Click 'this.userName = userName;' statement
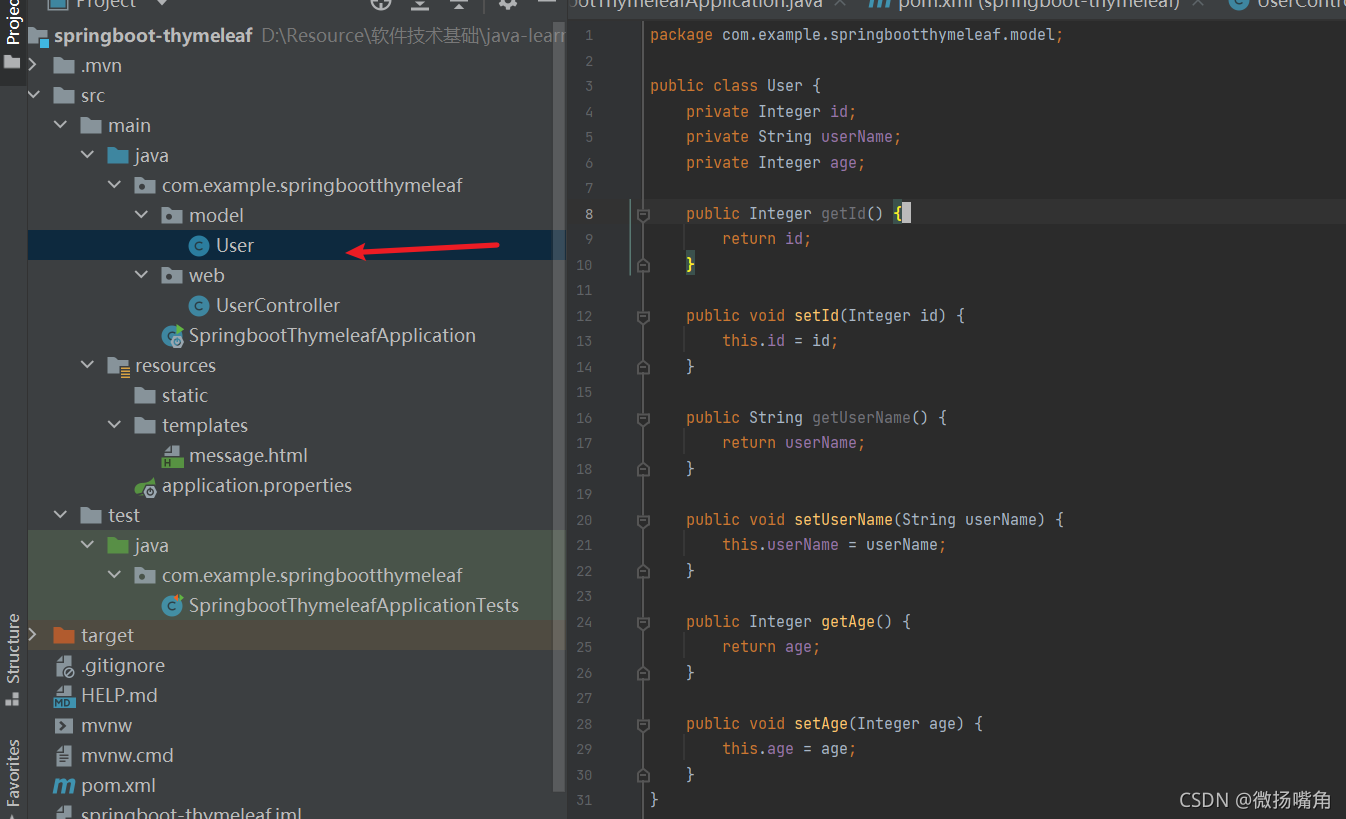 coord(834,545)
